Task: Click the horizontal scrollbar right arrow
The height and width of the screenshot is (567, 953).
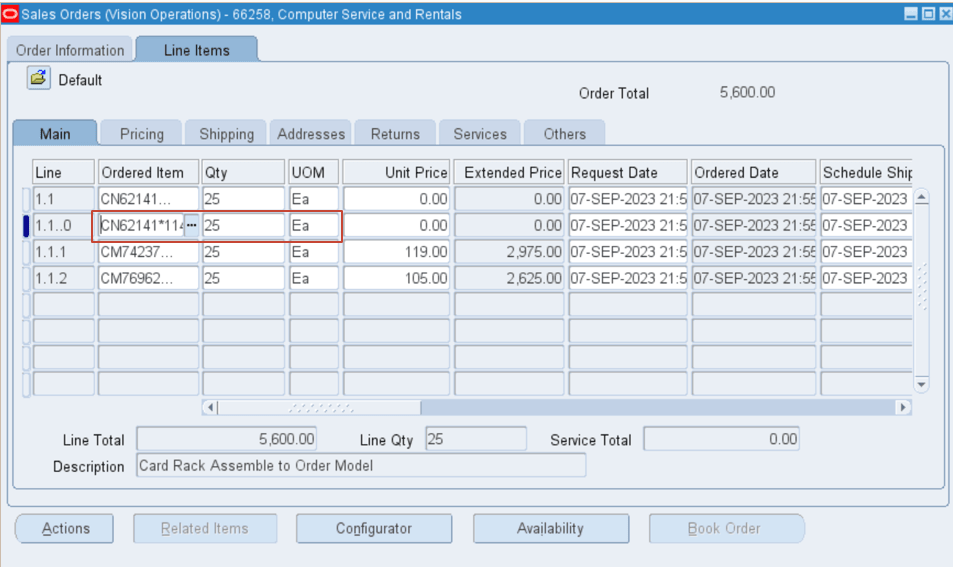Action: [x=903, y=407]
